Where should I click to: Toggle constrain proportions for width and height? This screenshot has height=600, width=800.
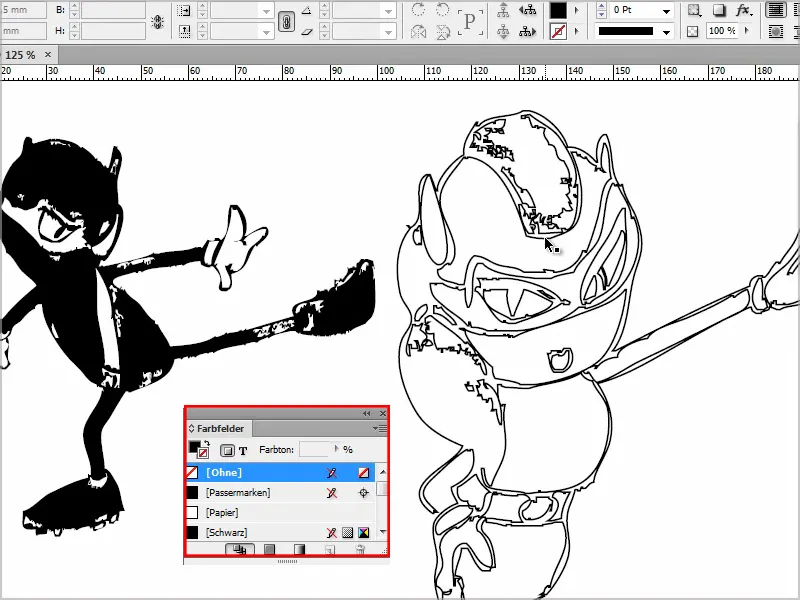click(x=158, y=21)
